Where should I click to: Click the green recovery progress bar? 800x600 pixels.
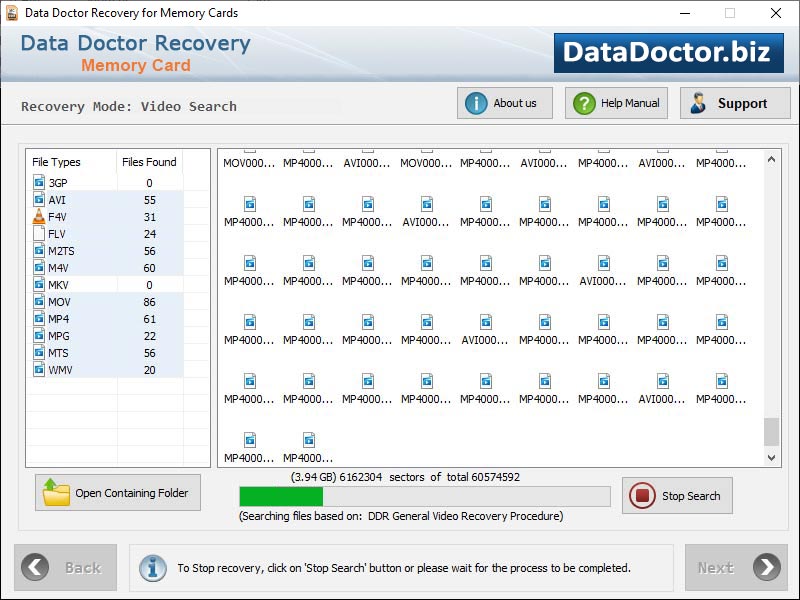click(280, 495)
